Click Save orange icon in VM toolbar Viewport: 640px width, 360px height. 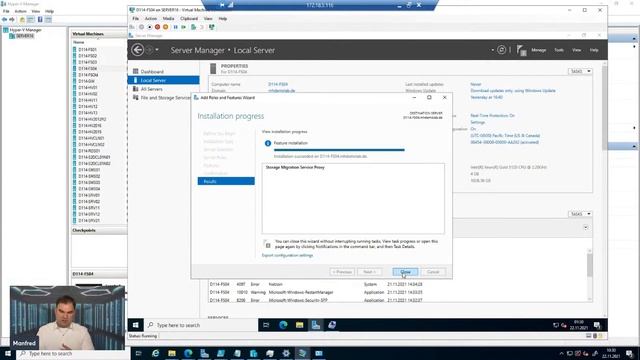[166, 27]
